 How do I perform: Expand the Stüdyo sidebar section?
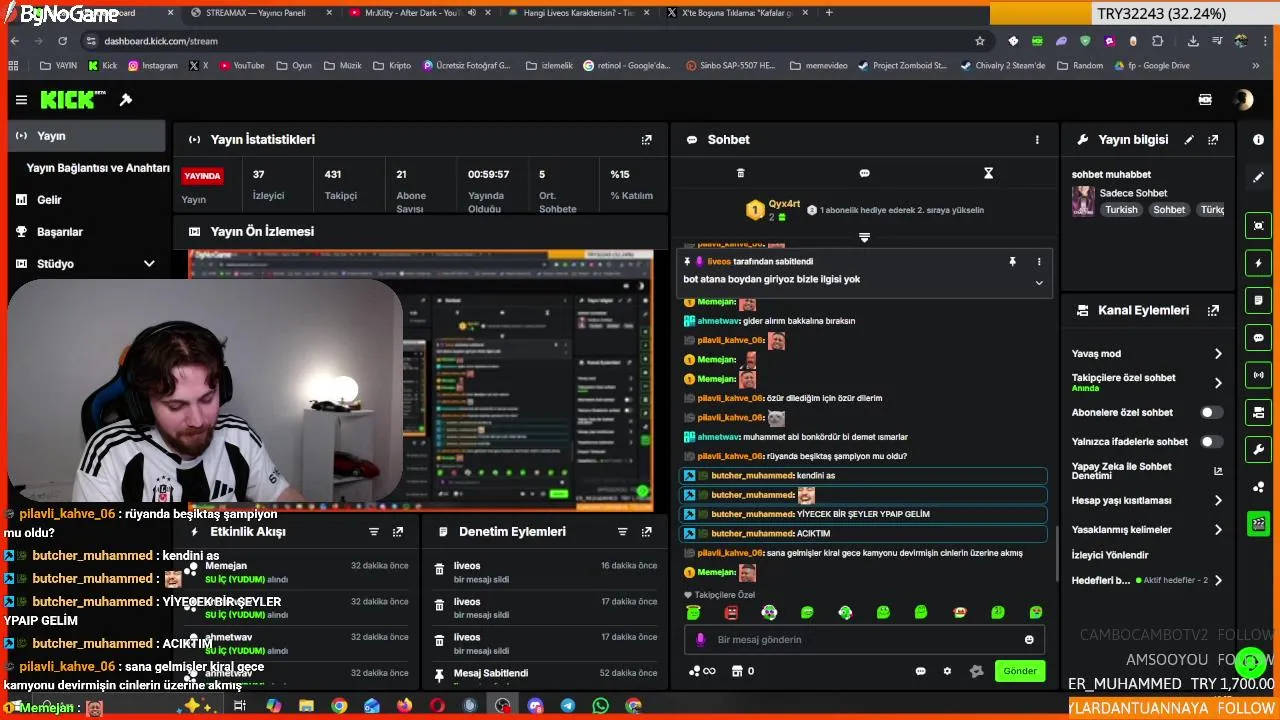coord(149,264)
